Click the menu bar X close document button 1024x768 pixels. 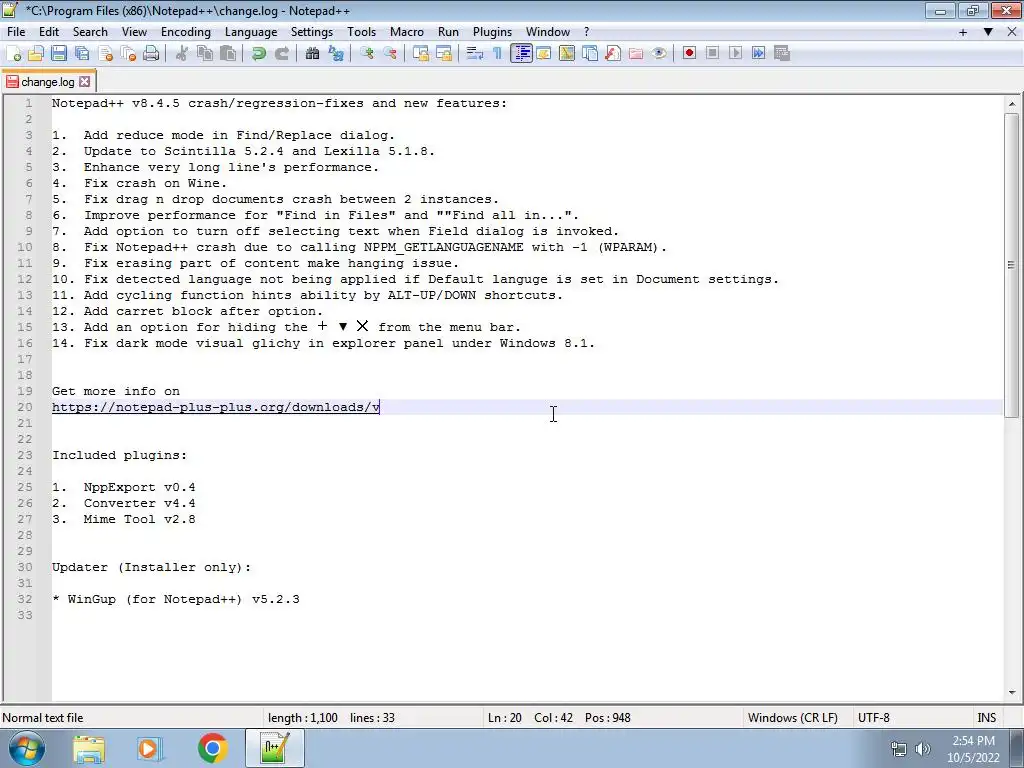coord(1012,32)
